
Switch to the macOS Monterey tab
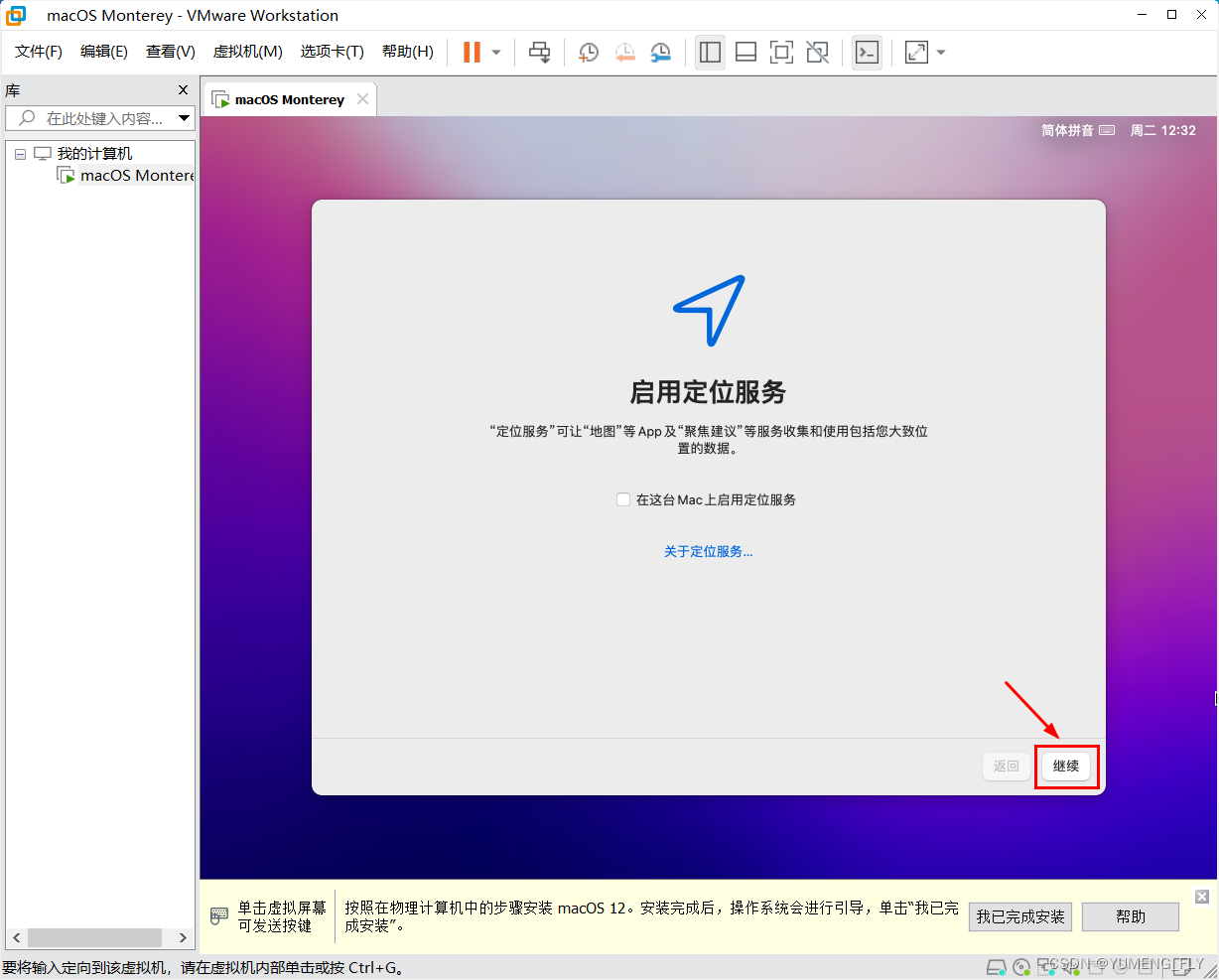point(289,99)
